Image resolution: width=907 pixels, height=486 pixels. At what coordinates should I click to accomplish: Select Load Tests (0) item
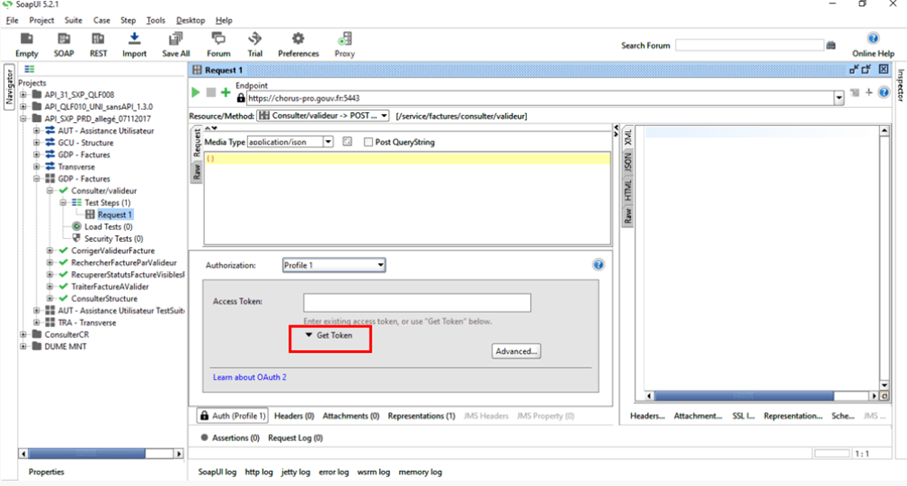[108, 227]
